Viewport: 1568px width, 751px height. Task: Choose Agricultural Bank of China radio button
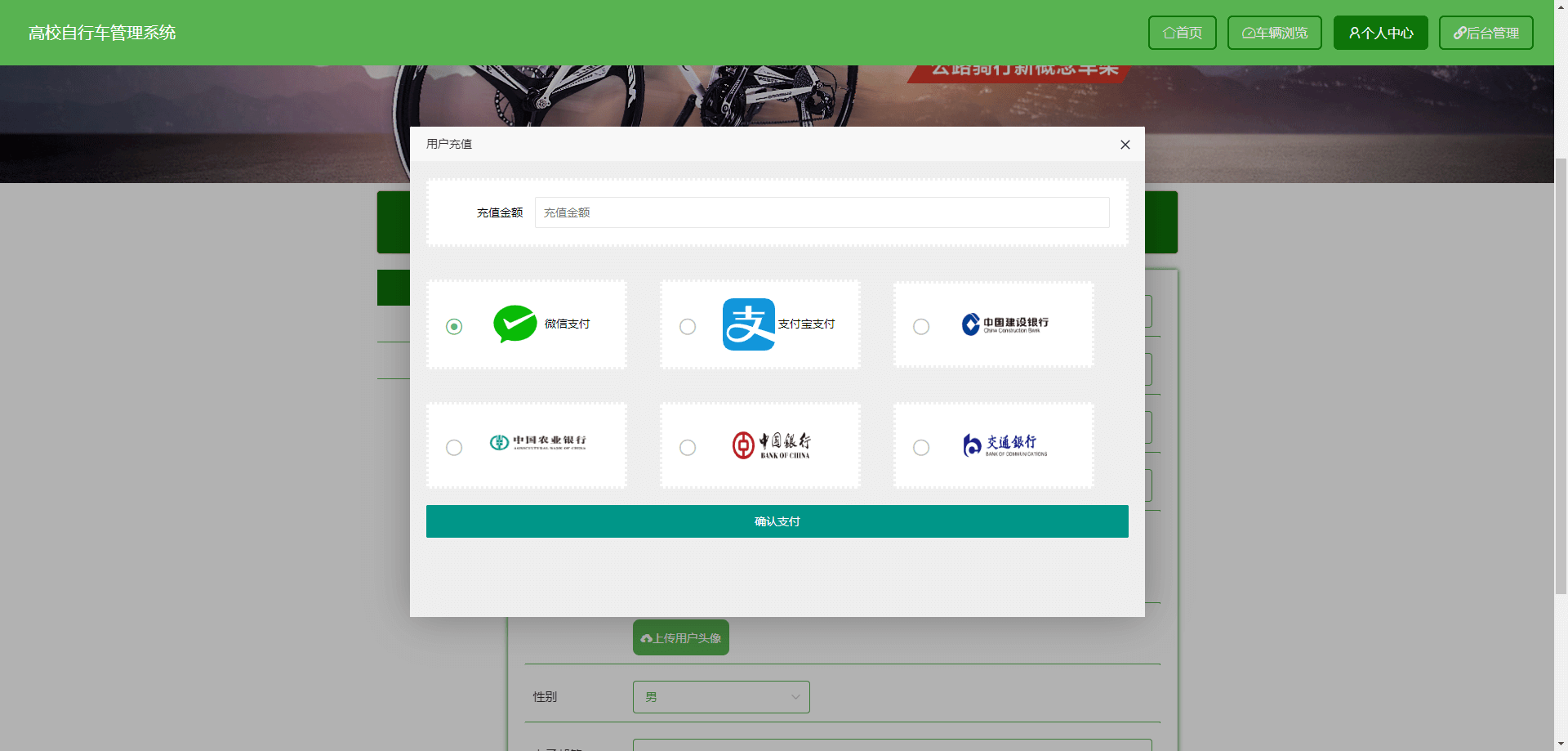[x=454, y=447]
